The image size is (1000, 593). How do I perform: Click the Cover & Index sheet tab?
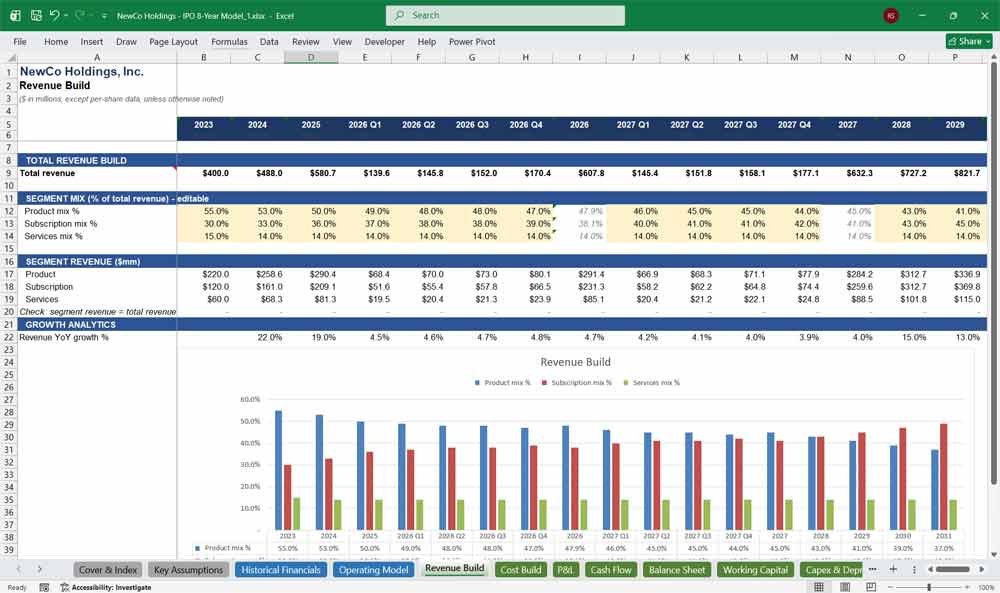(x=108, y=570)
